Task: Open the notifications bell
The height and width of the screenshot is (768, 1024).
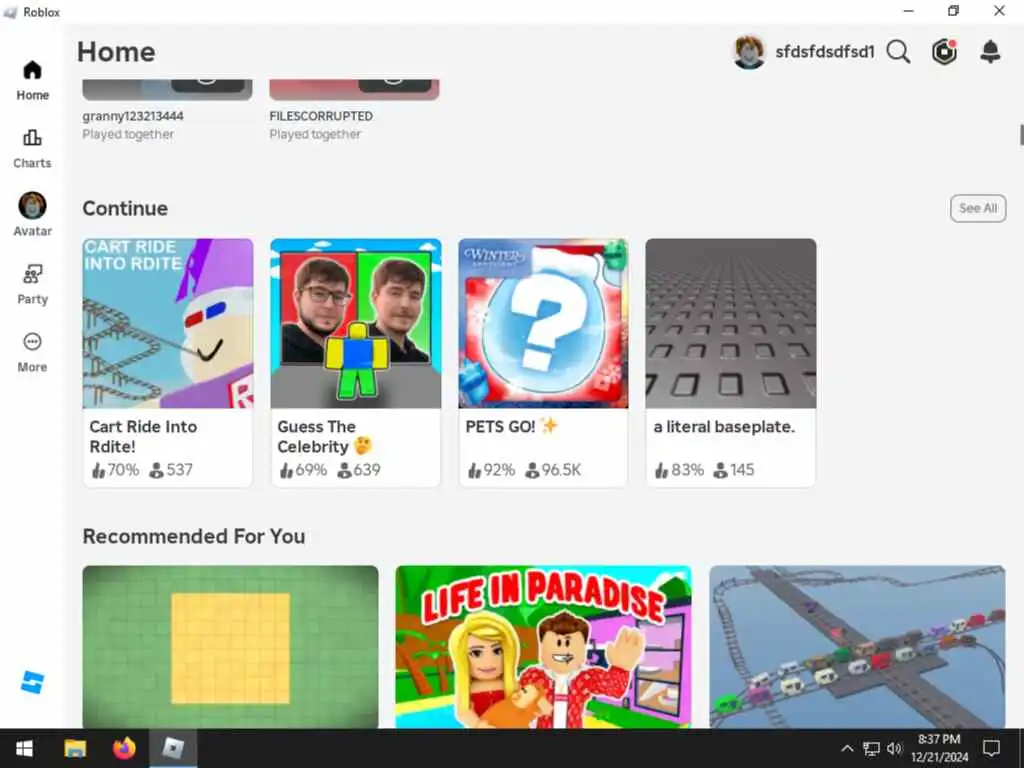Action: (x=990, y=52)
